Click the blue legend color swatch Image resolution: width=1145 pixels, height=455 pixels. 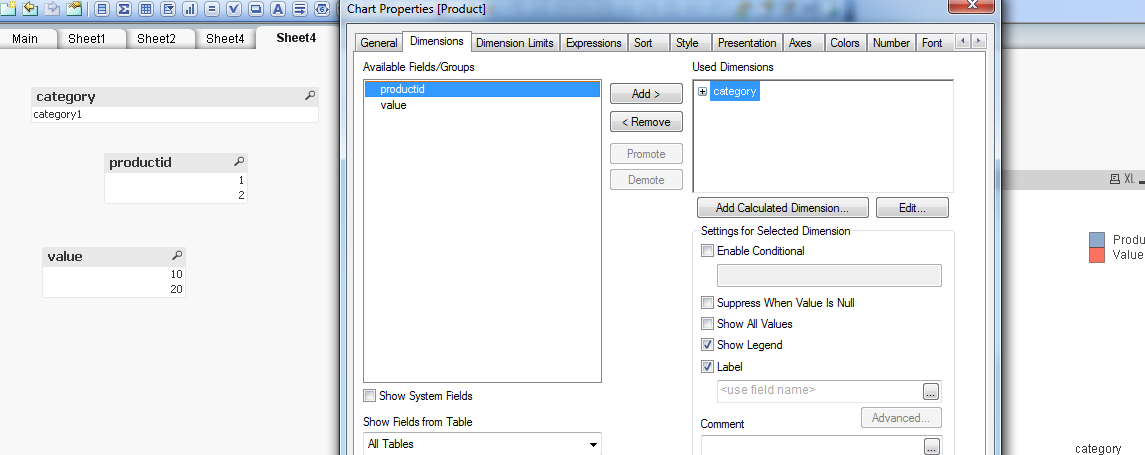coord(1097,240)
